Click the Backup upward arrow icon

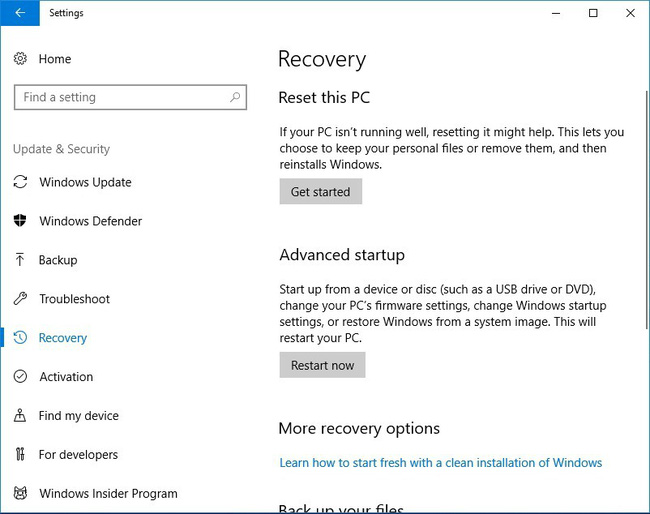pyautogui.click(x=19, y=259)
